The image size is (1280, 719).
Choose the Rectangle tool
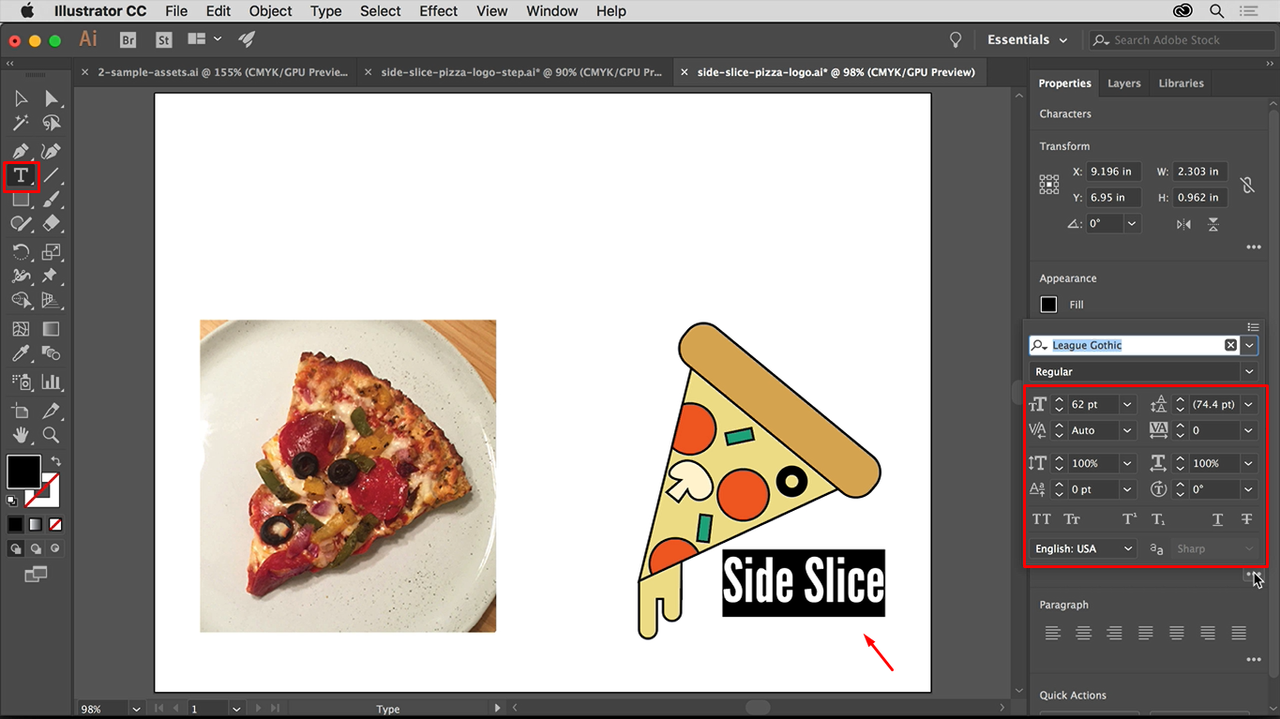coord(20,200)
